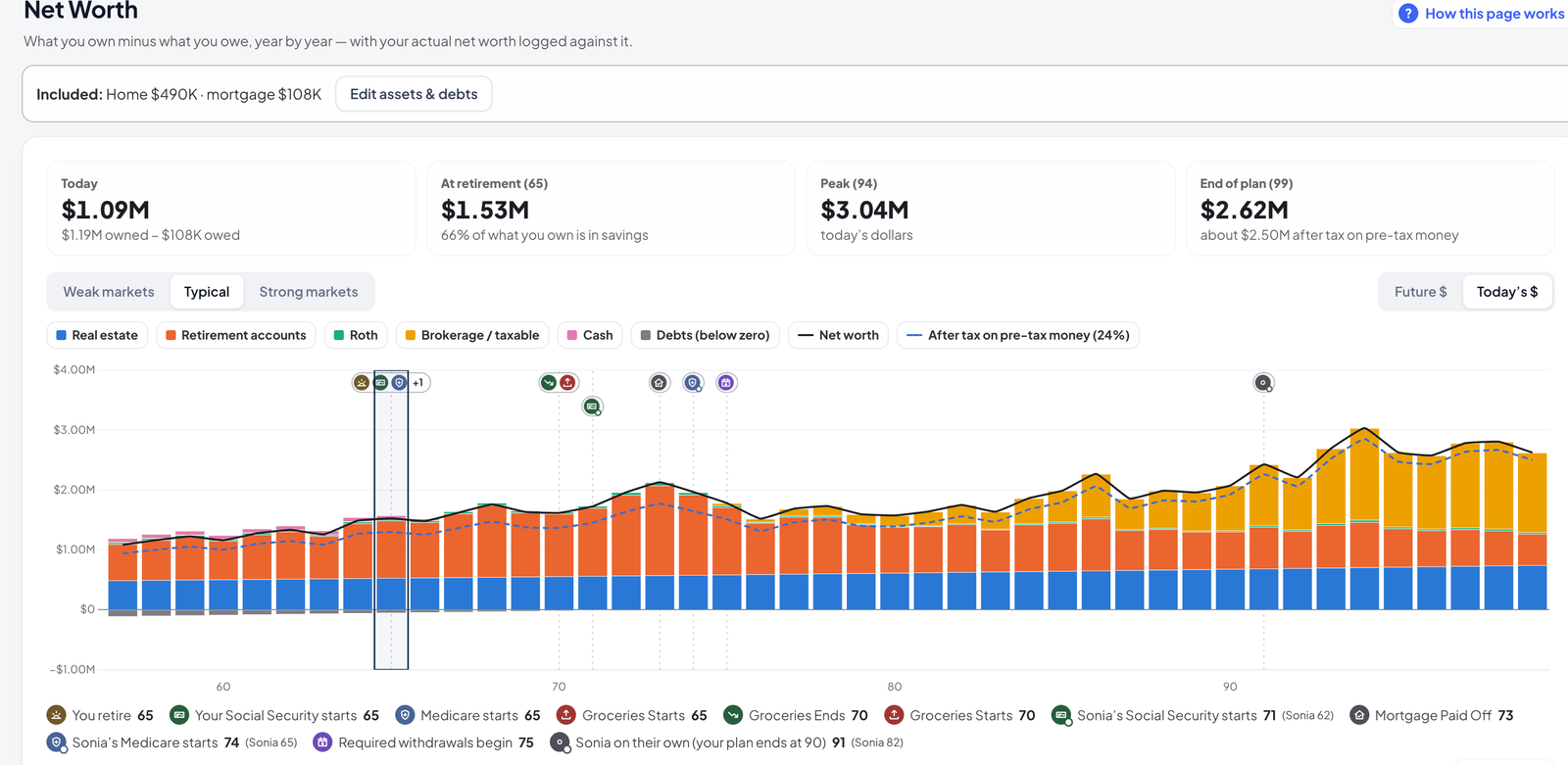
Task: Switch the chart to Future $
Action: [x=1421, y=292]
